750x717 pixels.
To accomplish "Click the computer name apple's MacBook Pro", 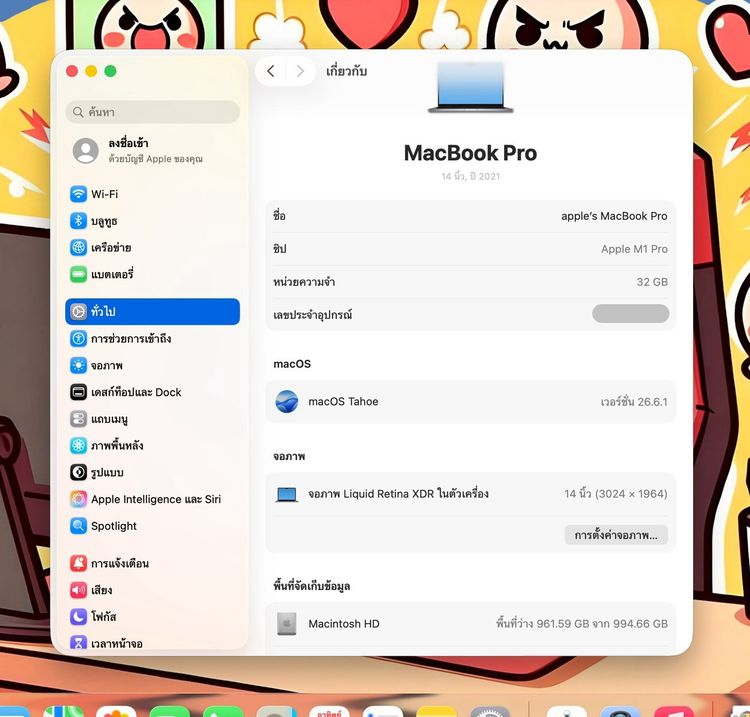I will (x=614, y=216).
